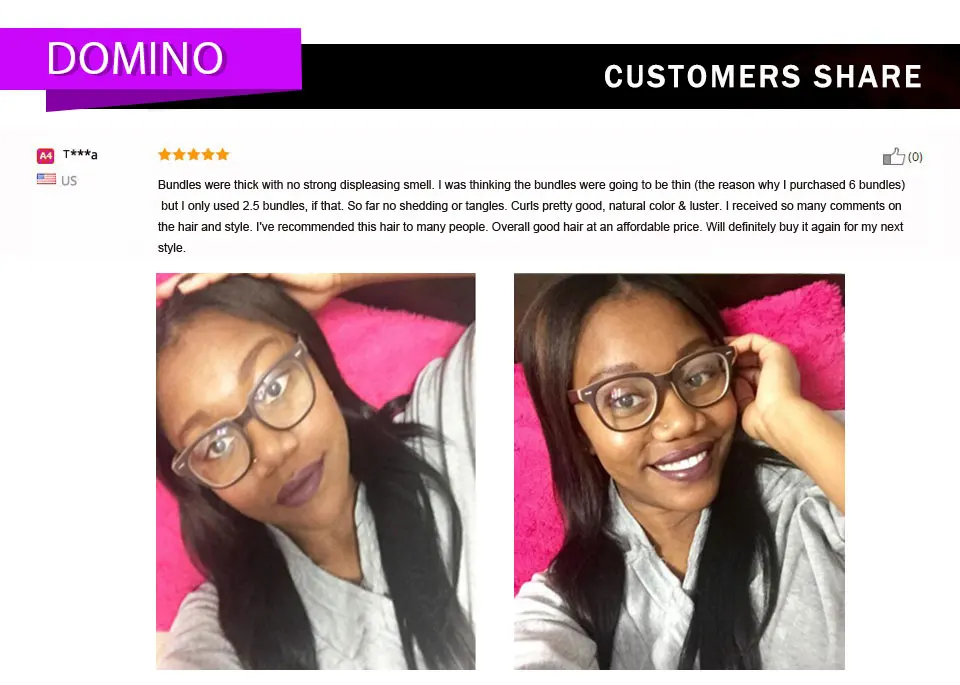This screenshot has width=960, height=685.
Task: Click the US country label
Action: click(x=69, y=181)
